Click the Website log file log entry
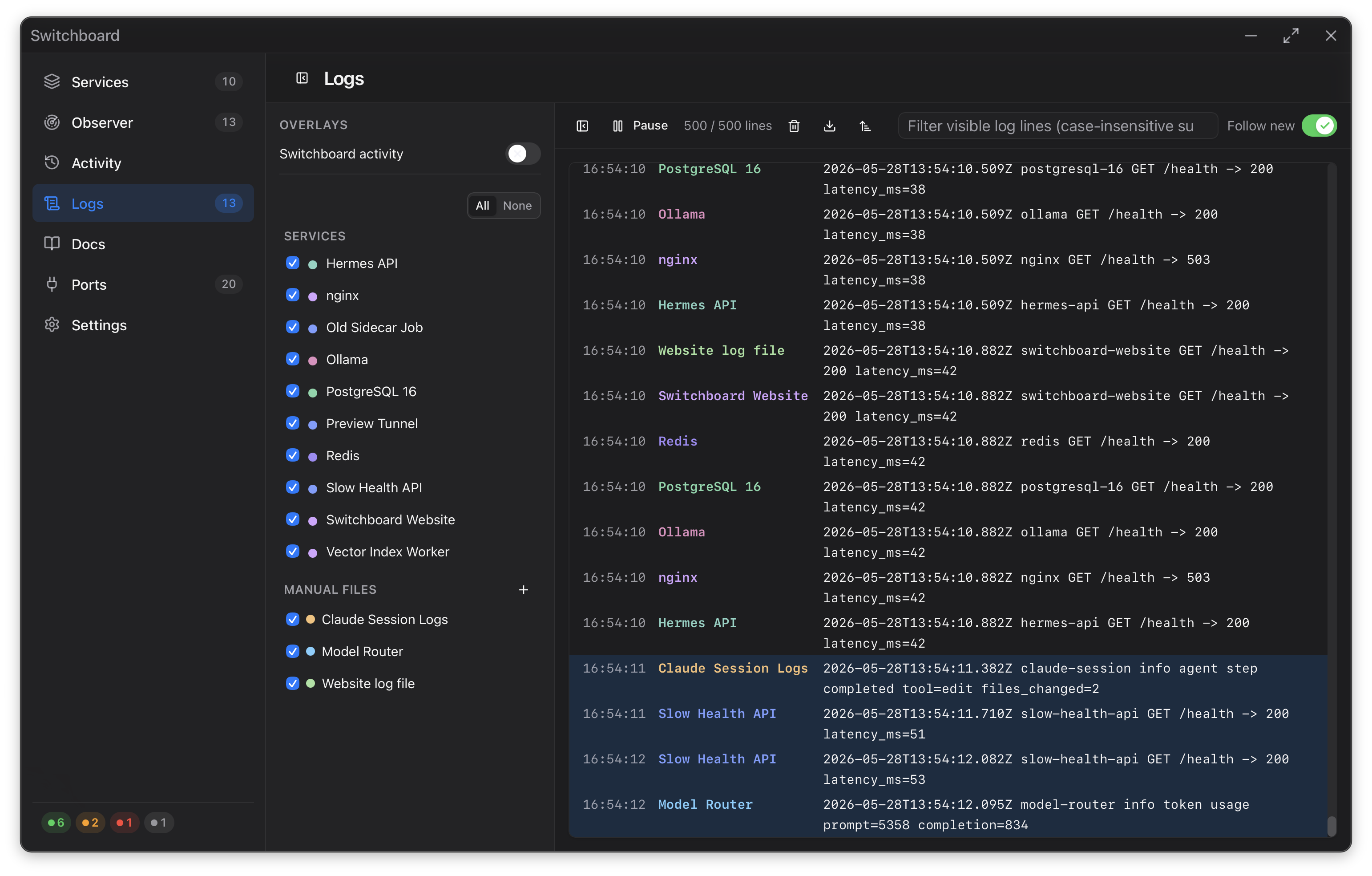Viewport: 1372px width, 876px height. coord(948,360)
